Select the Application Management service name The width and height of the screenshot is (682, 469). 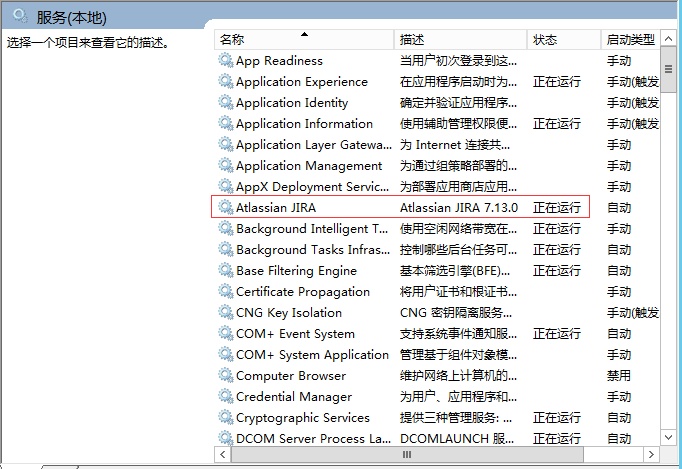pyautogui.click(x=309, y=165)
